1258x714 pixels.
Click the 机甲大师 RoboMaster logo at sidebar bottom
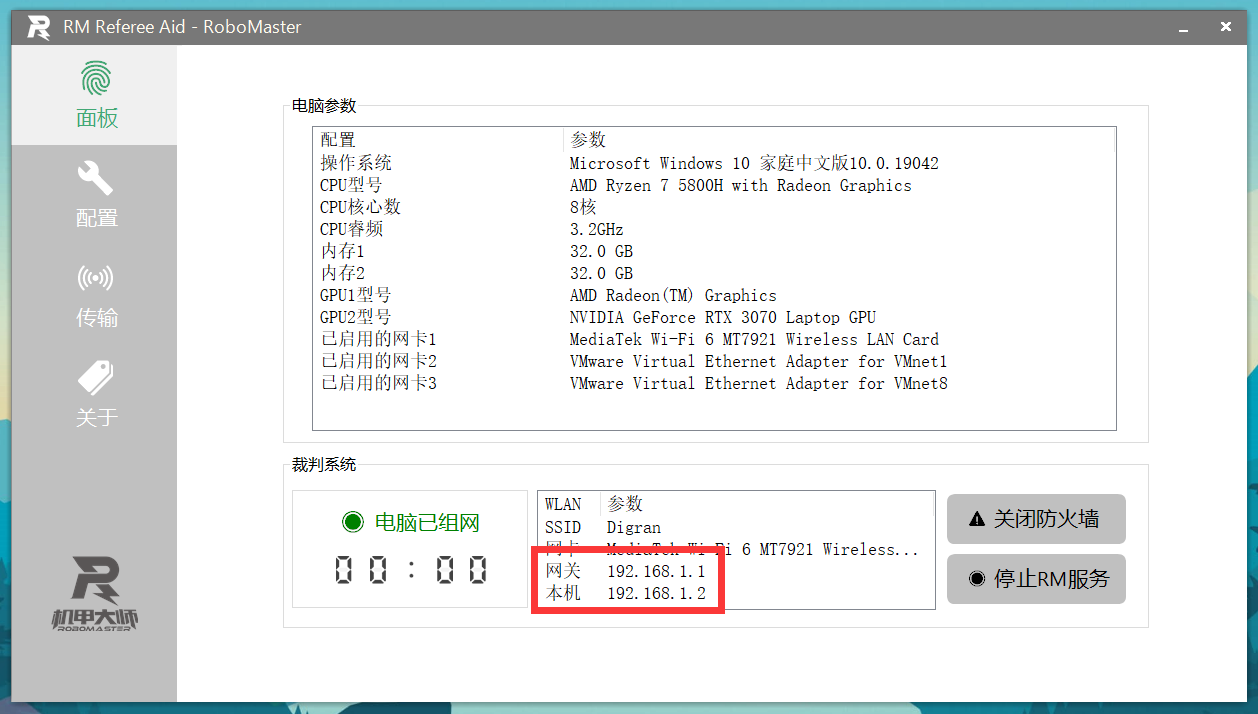tap(96, 593)
